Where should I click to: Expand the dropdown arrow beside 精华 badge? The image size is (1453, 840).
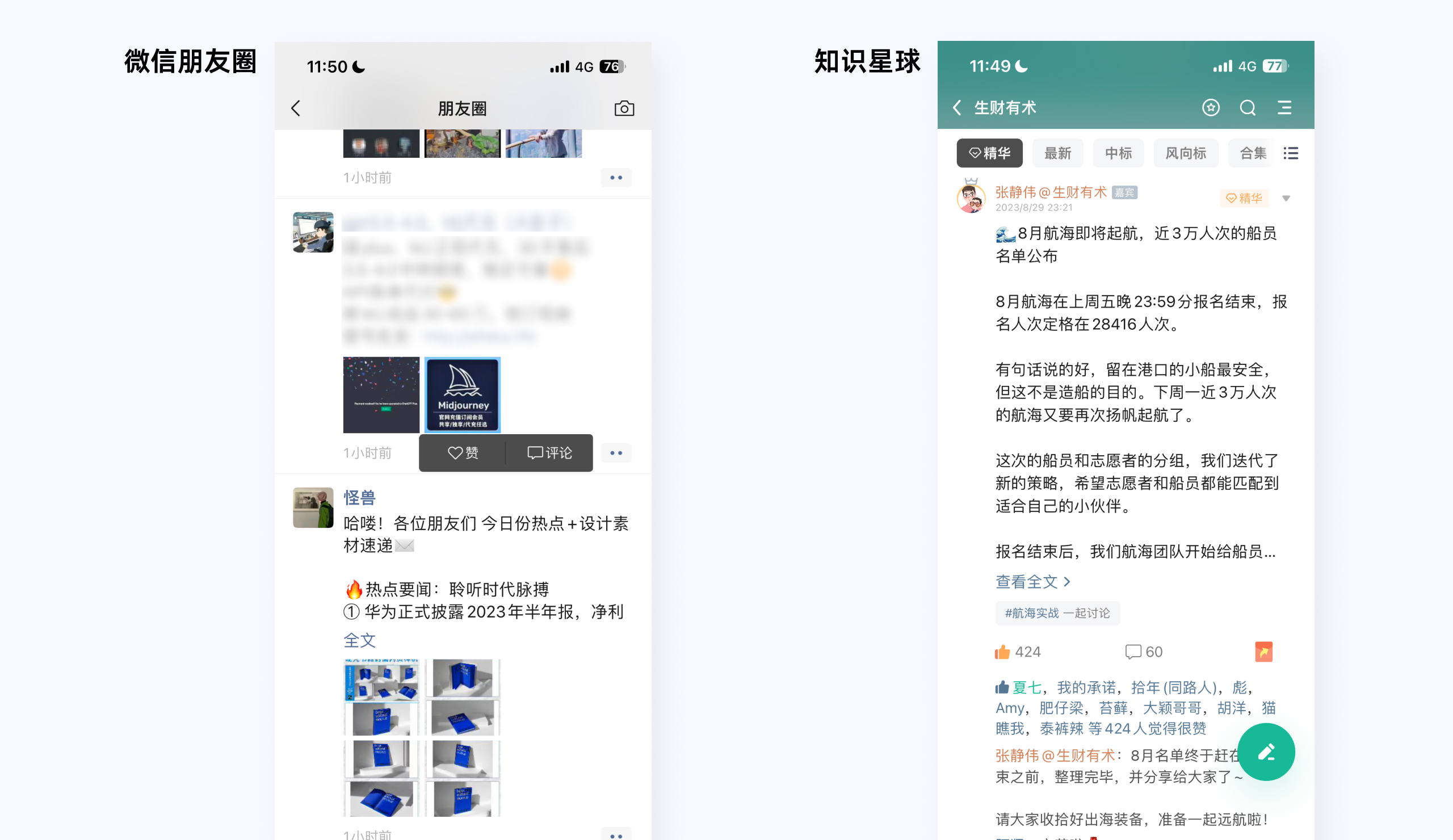pos(1286,198)
